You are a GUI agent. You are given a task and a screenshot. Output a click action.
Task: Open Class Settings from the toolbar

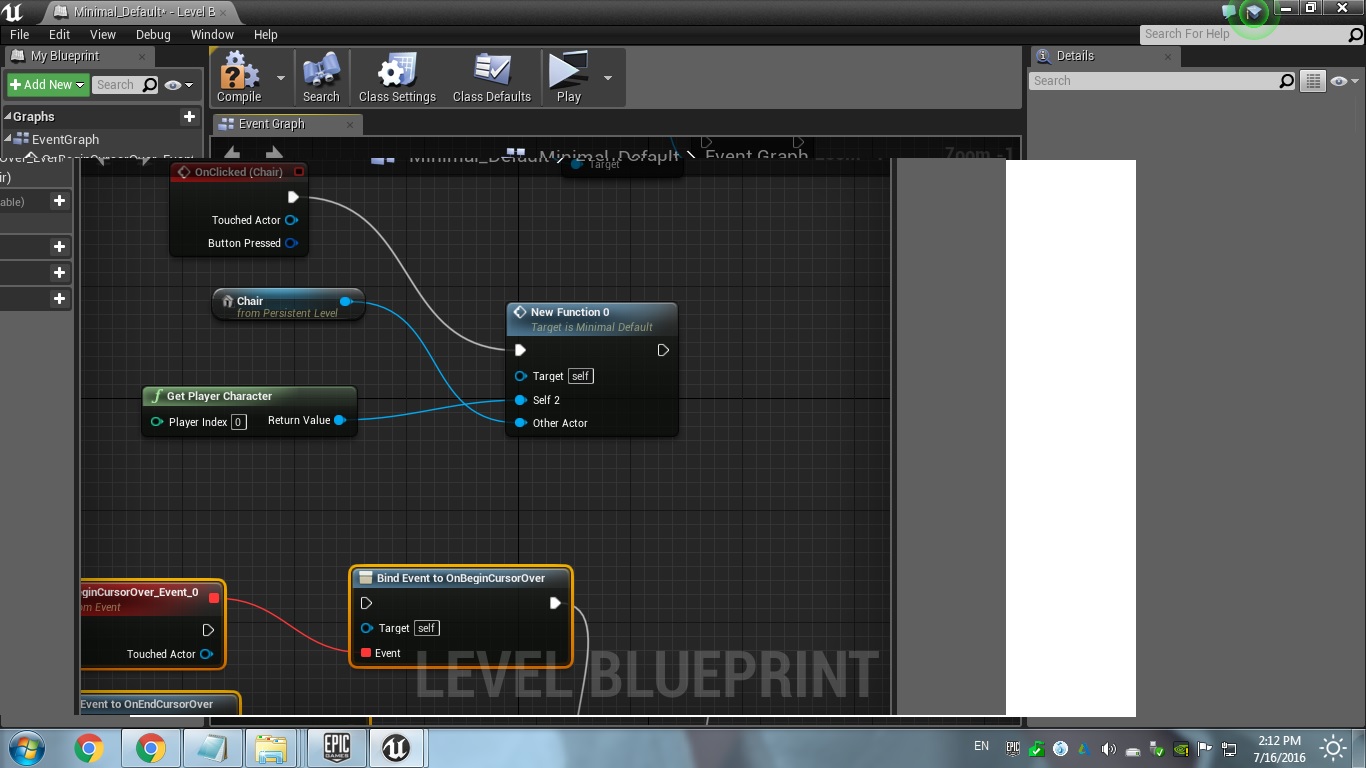click(397, 78)
